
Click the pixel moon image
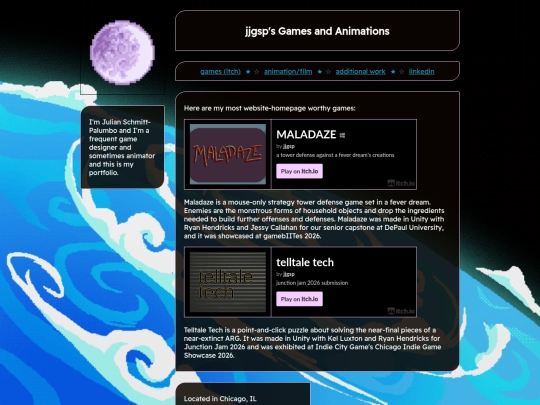tap(122, 52)
